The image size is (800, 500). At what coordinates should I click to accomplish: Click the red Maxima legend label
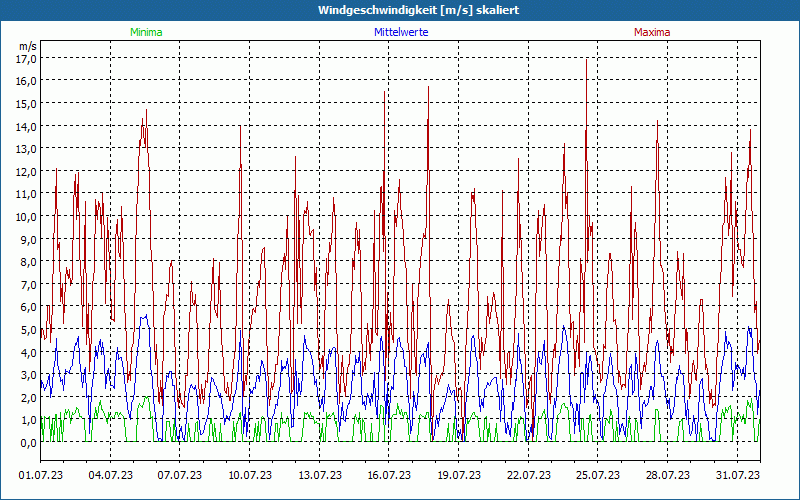click(x=653, y=32)
